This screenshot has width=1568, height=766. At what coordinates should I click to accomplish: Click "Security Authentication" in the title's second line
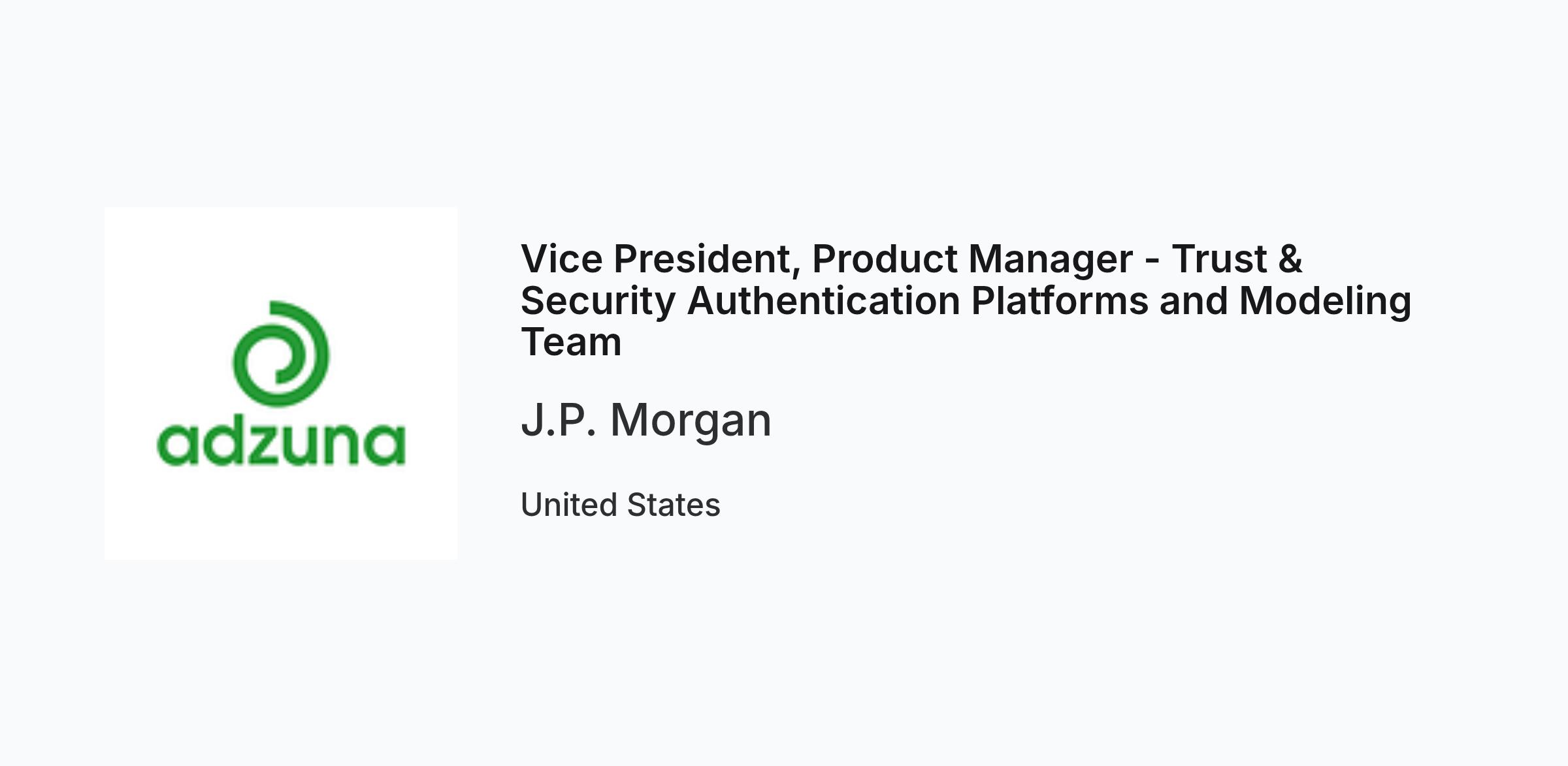(x=740, y=300)
